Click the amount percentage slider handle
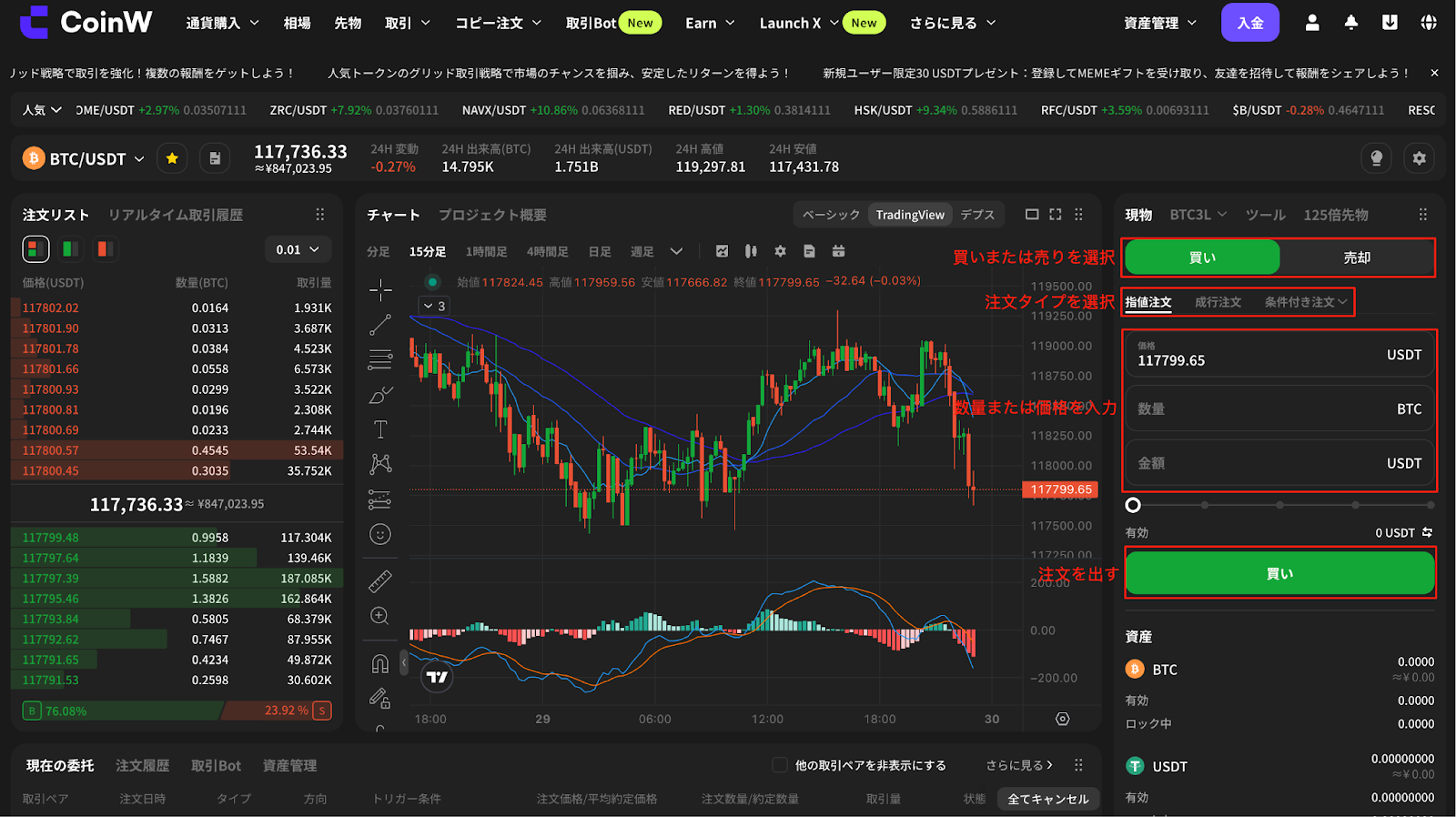 click(x=1133, y=505)
